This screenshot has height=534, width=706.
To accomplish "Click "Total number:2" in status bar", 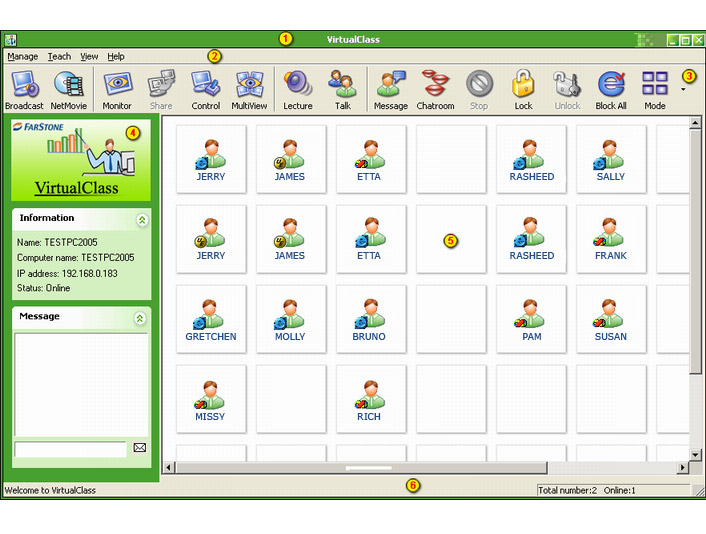I will click(567, 490).
